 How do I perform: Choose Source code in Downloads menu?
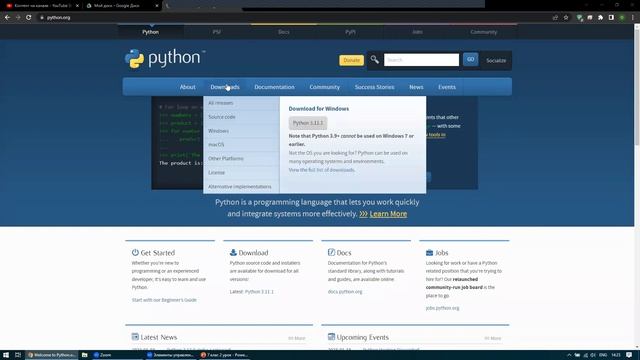[x=241, y=117]
